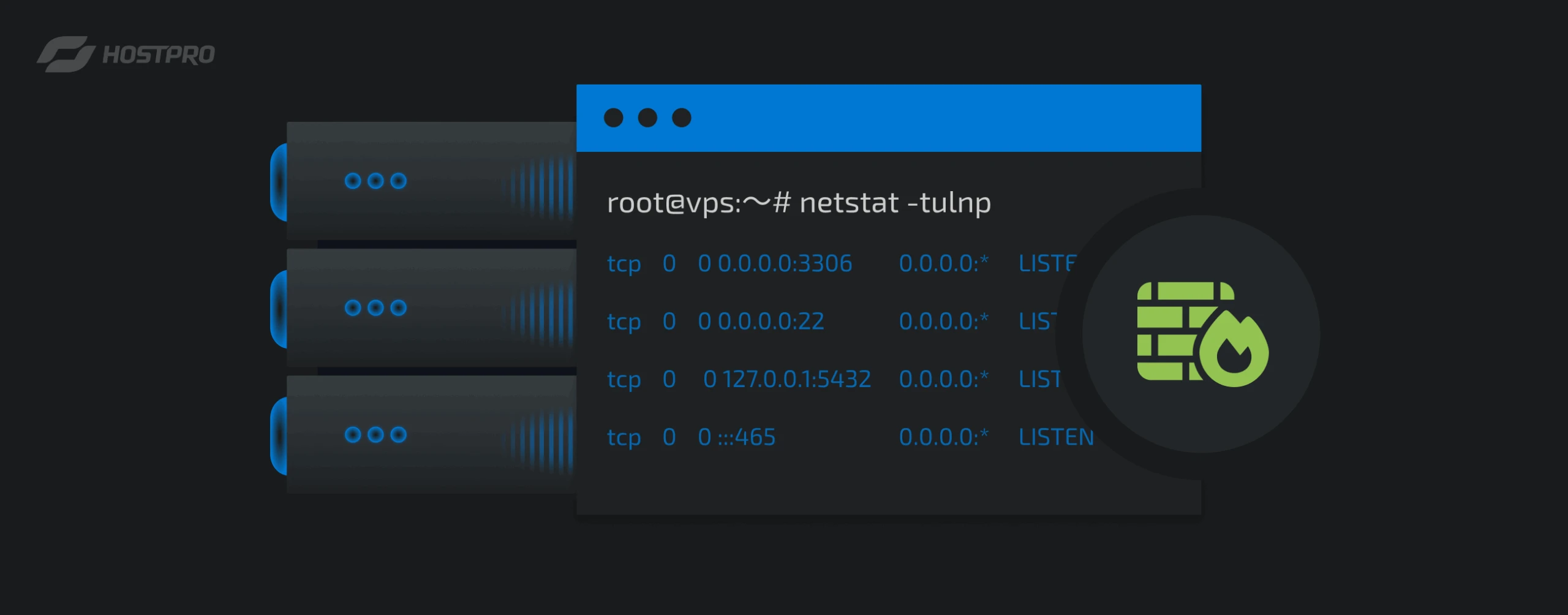
Task: Click the middle LED on the top server
Action: pos(375,181)
